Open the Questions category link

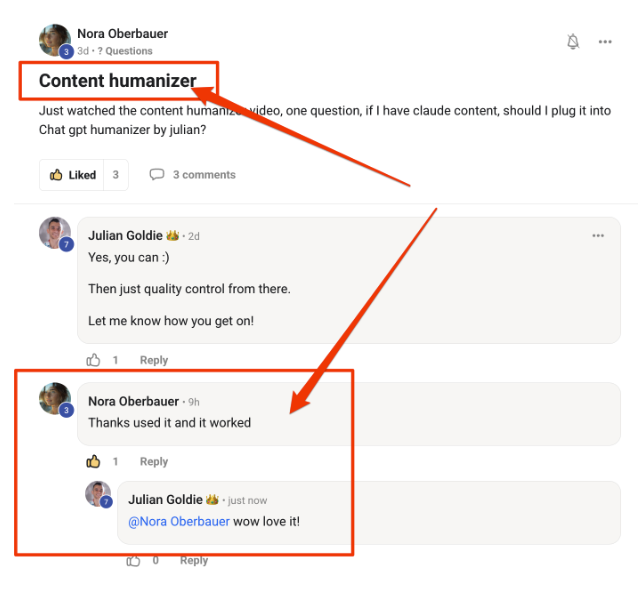click(128, 51)
